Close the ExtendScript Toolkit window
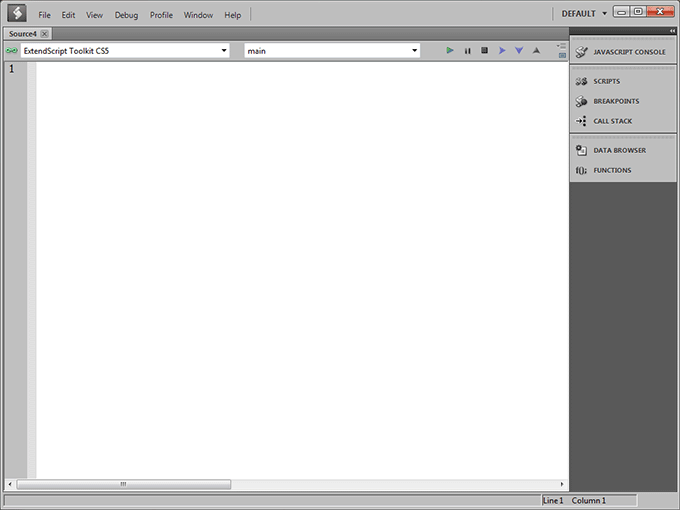Image resolution: width=680 pixels, height=510 pixels. (660, 12)
